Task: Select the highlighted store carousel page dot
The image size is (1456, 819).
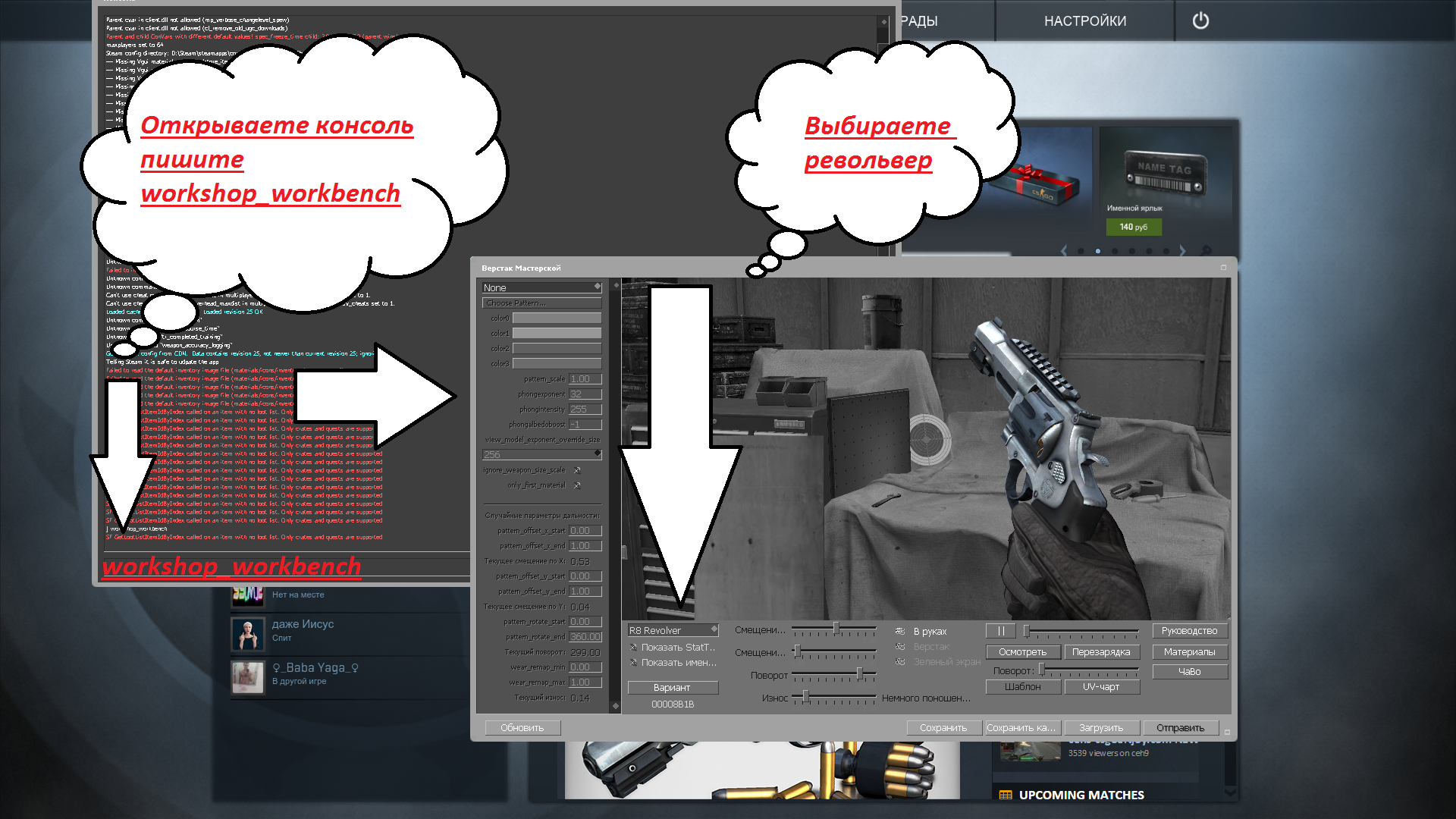Action: tap(1097, 251)
